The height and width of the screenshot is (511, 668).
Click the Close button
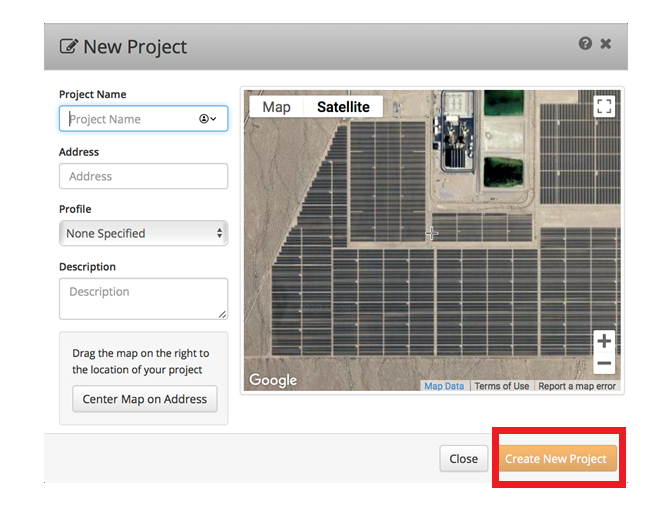tap(464, 459)
